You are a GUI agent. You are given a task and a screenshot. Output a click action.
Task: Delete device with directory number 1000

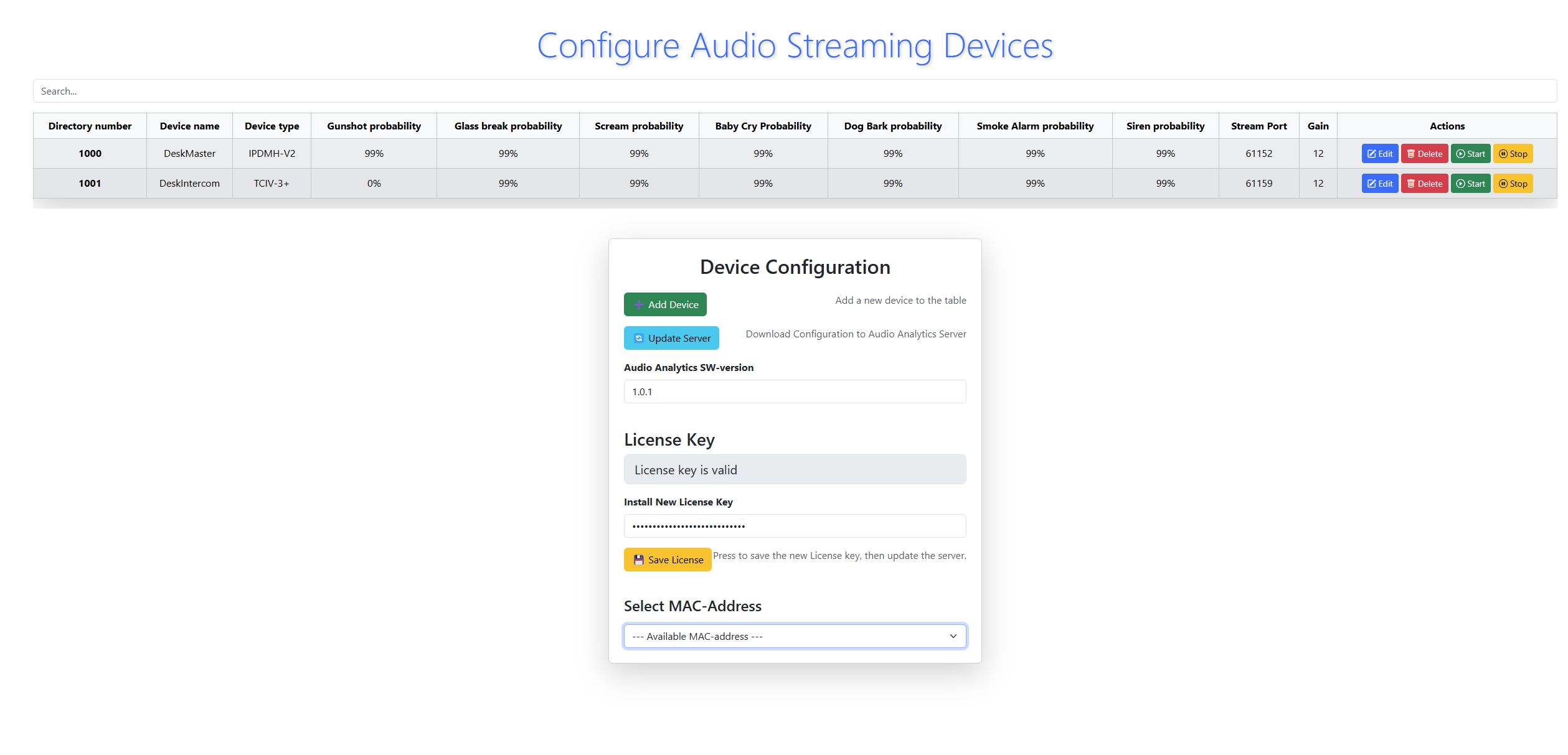click(1424, 154)
